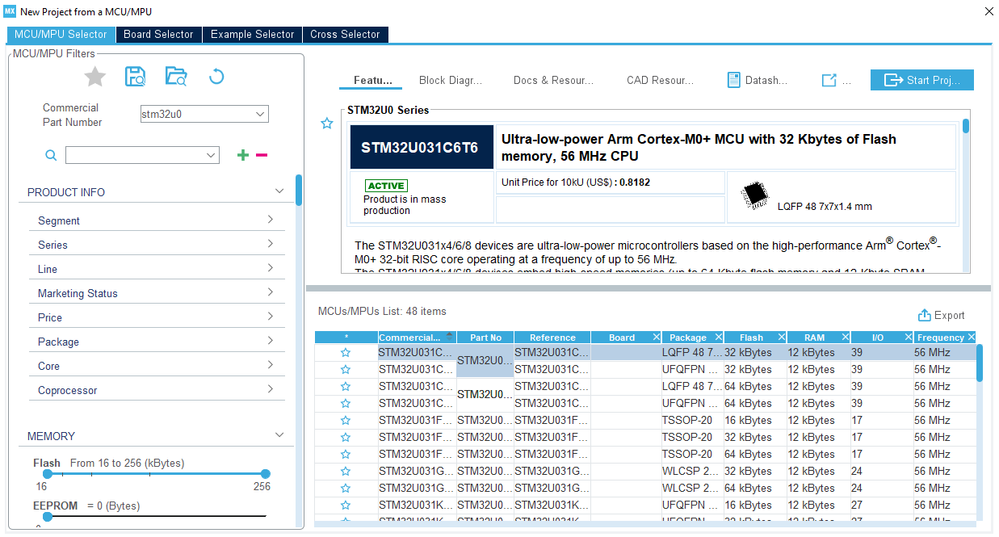This screenshot has width=999, height=537.
Task: Open the Features tab
Action: pos(373,80)
